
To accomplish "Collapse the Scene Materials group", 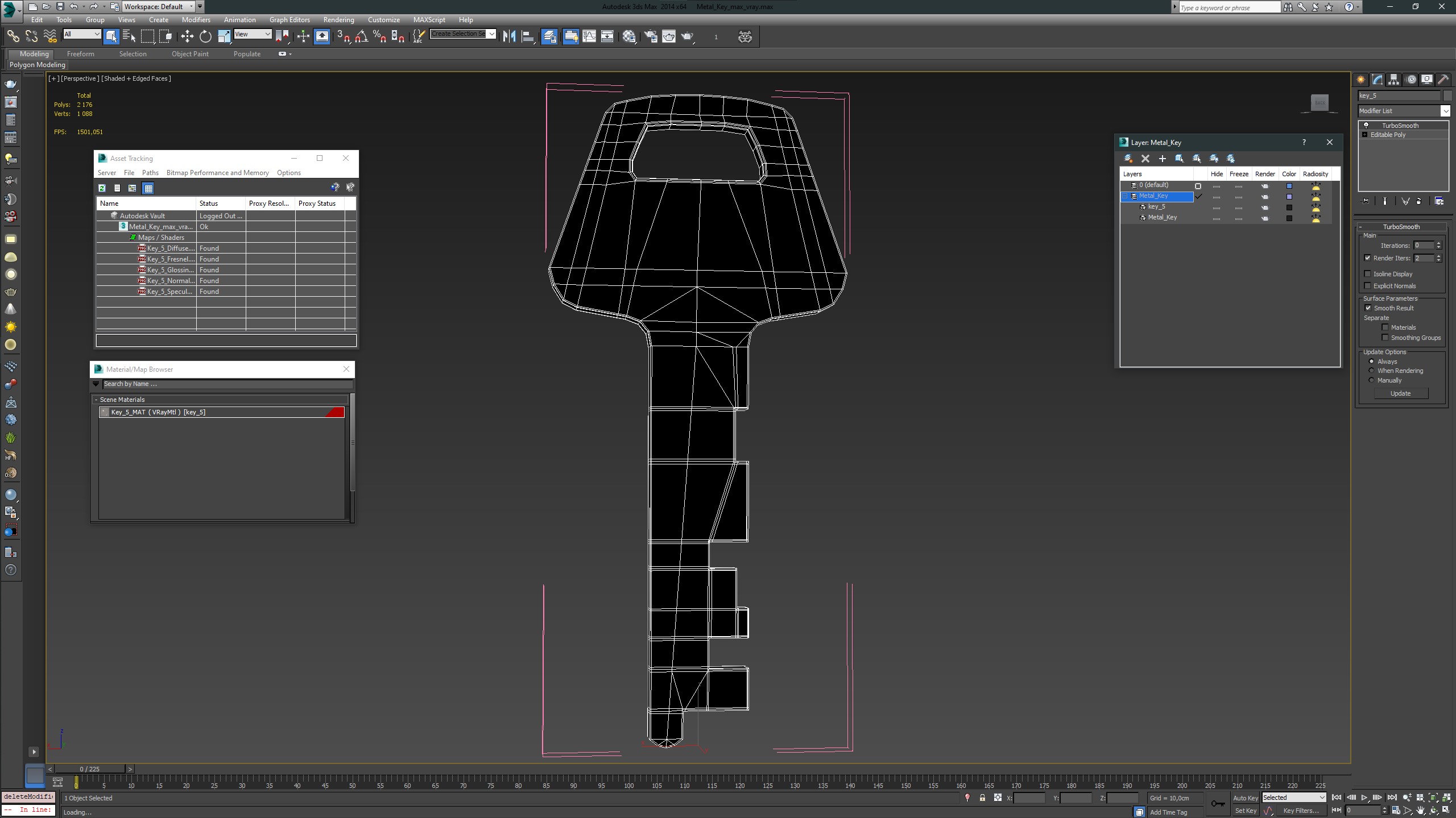I will click(x=96, y=400).
